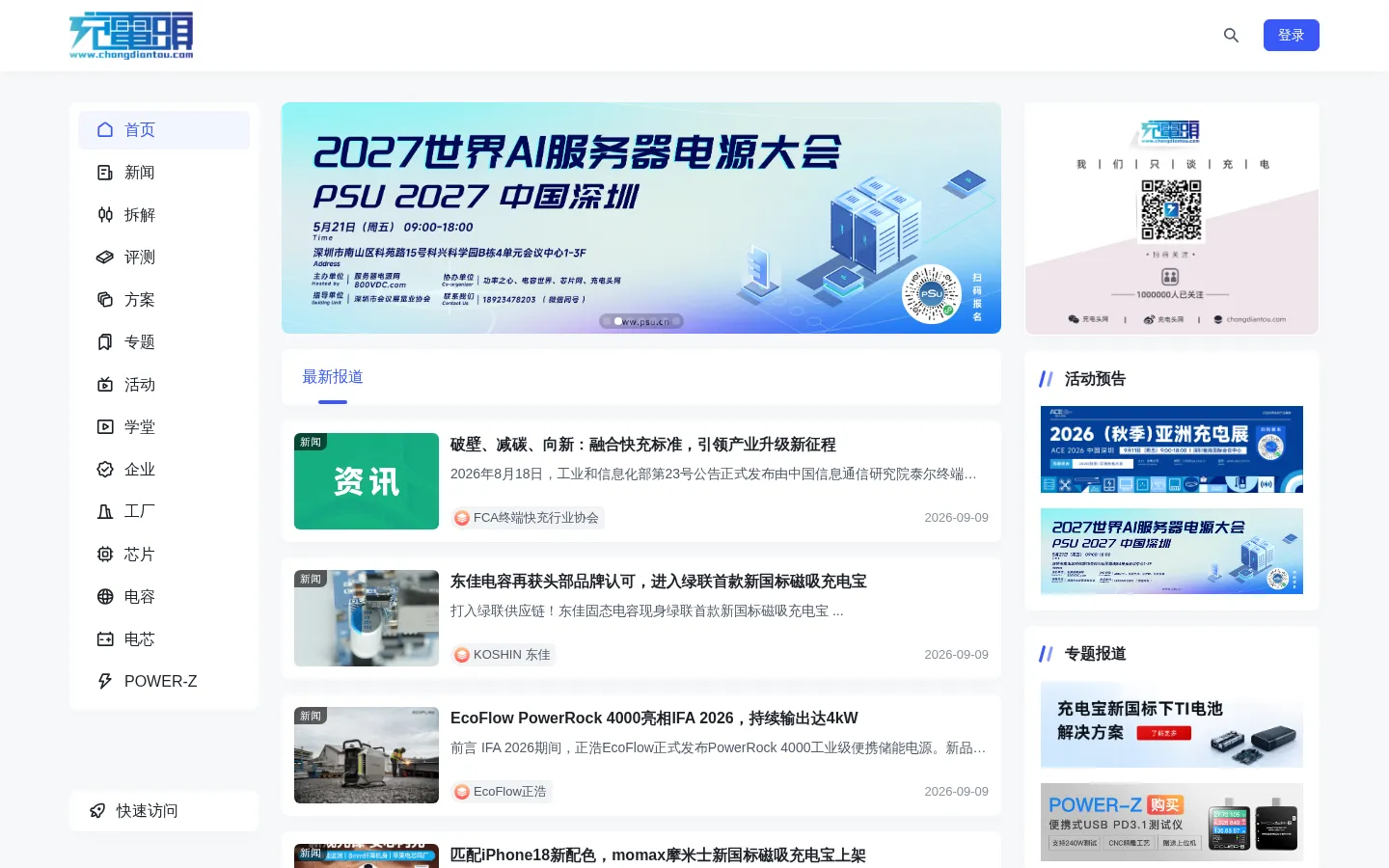The height and width of the screenshot is (868, 1389).
Task: Click the solutions icon beside 方案
Action: pyautogui.click(x=105, y=299)
